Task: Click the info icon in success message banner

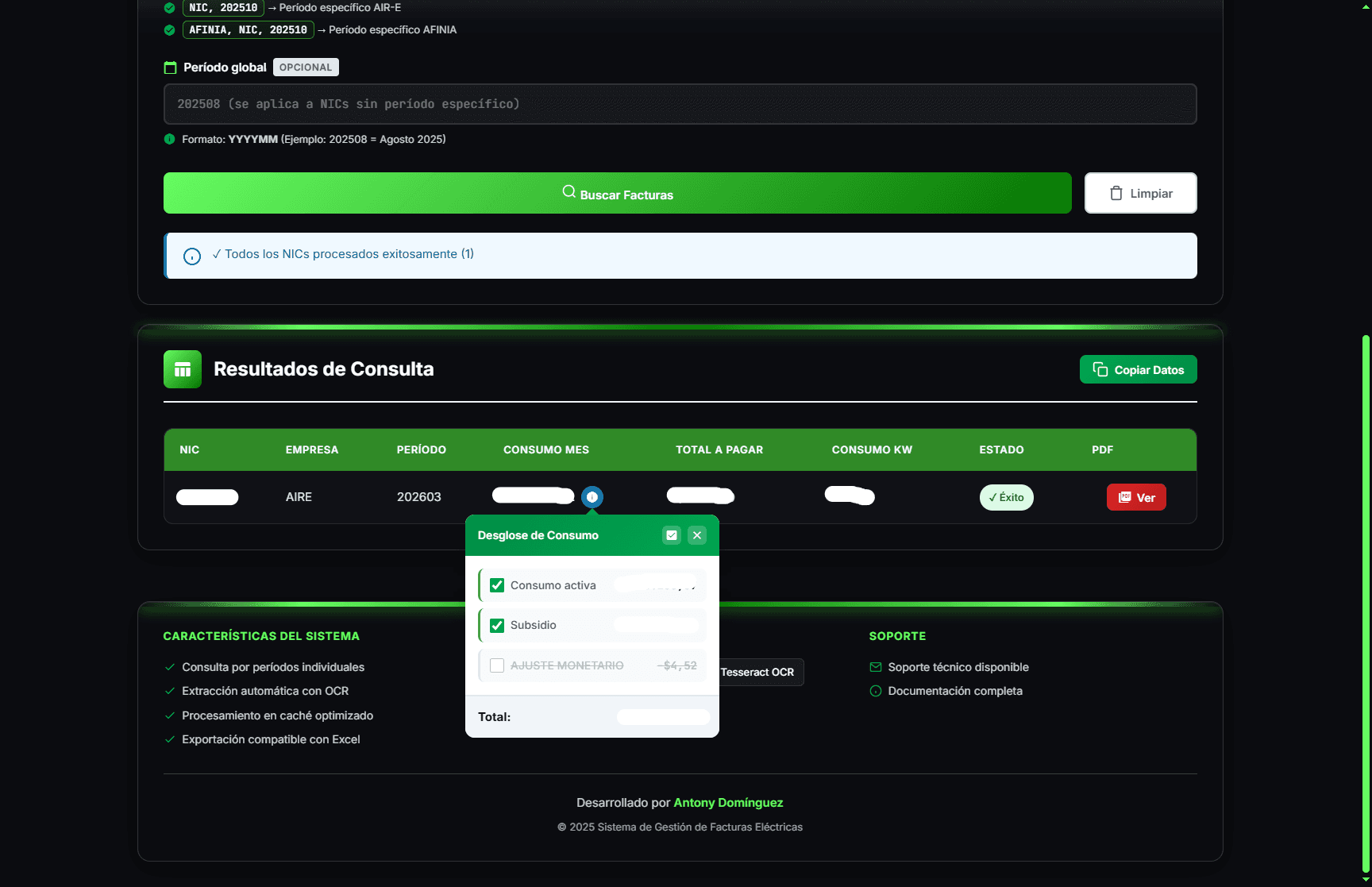Action: tap(192, 256)
